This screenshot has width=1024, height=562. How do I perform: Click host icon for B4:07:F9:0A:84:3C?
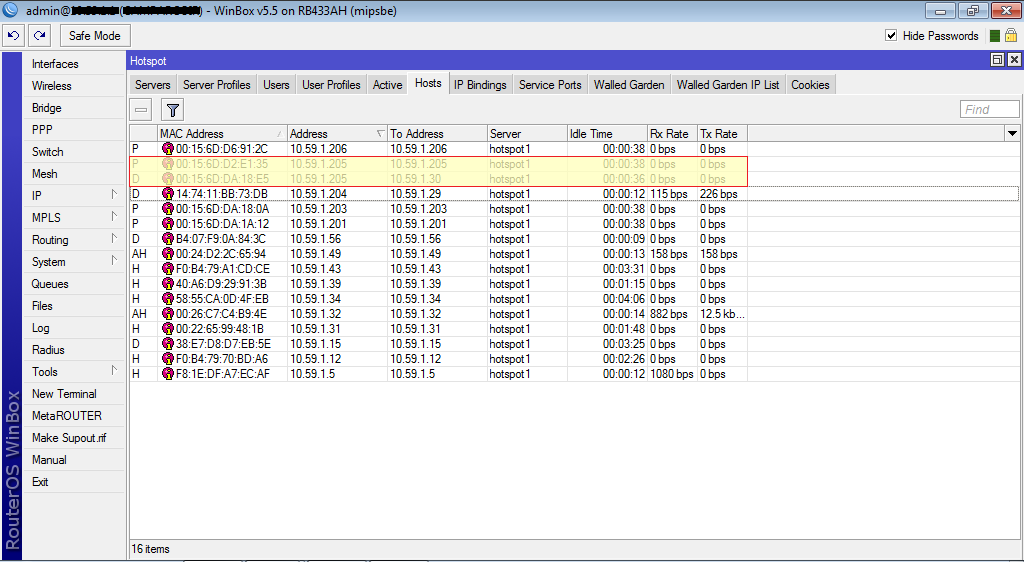tap(168, 239)
